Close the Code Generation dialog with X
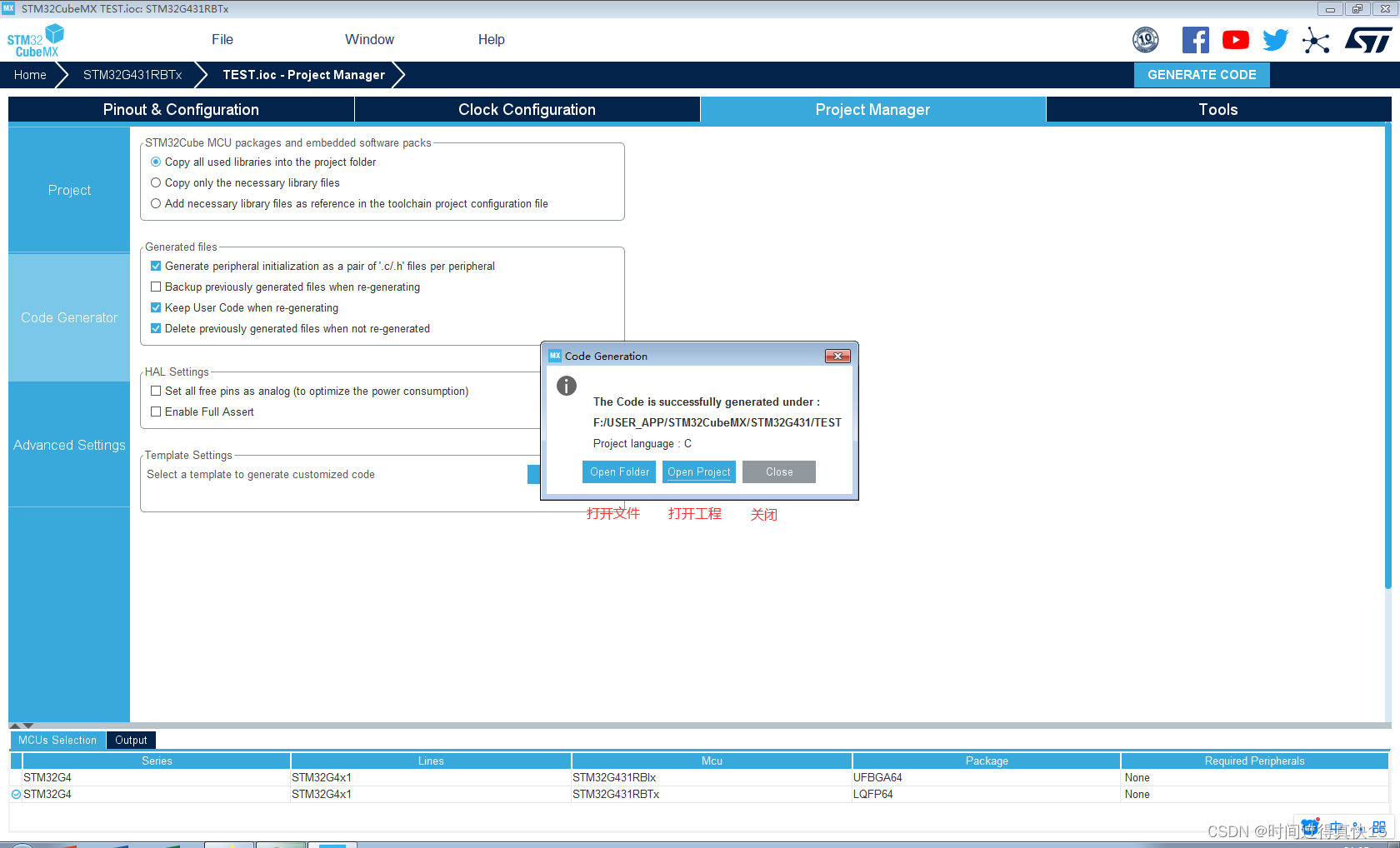Viewport: 1400px width, 848px height. (837, 356)
